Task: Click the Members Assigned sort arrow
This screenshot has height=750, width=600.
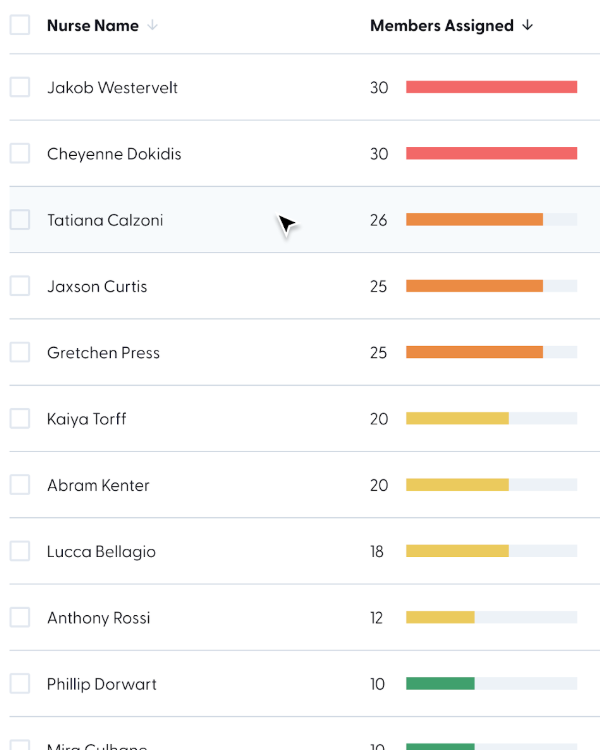Action: click(527, 26)
